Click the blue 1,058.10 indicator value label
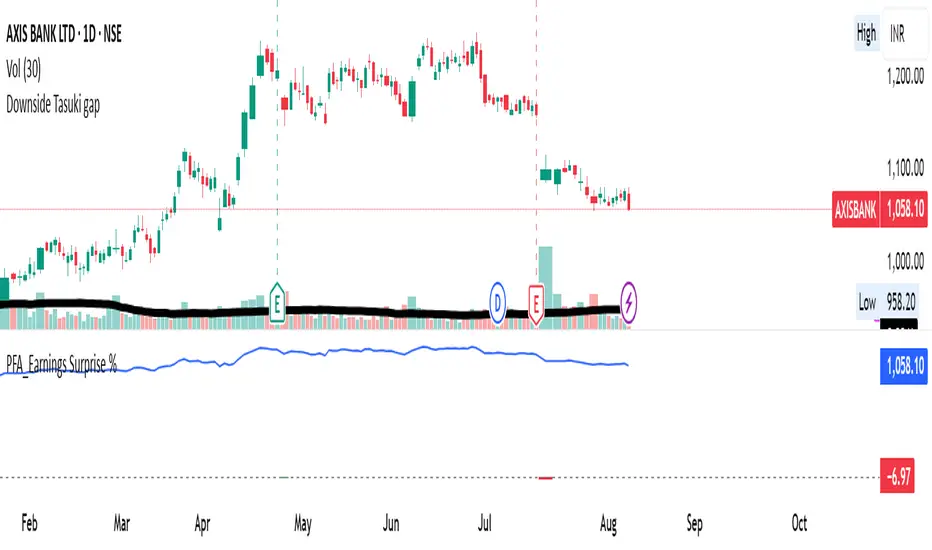 tap(904, 366)
